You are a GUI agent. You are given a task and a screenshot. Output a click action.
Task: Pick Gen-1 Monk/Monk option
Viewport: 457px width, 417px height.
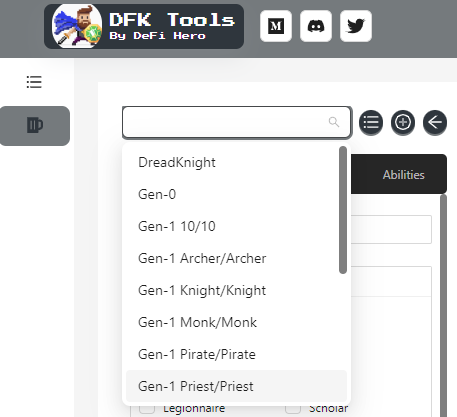pos(236,322)
